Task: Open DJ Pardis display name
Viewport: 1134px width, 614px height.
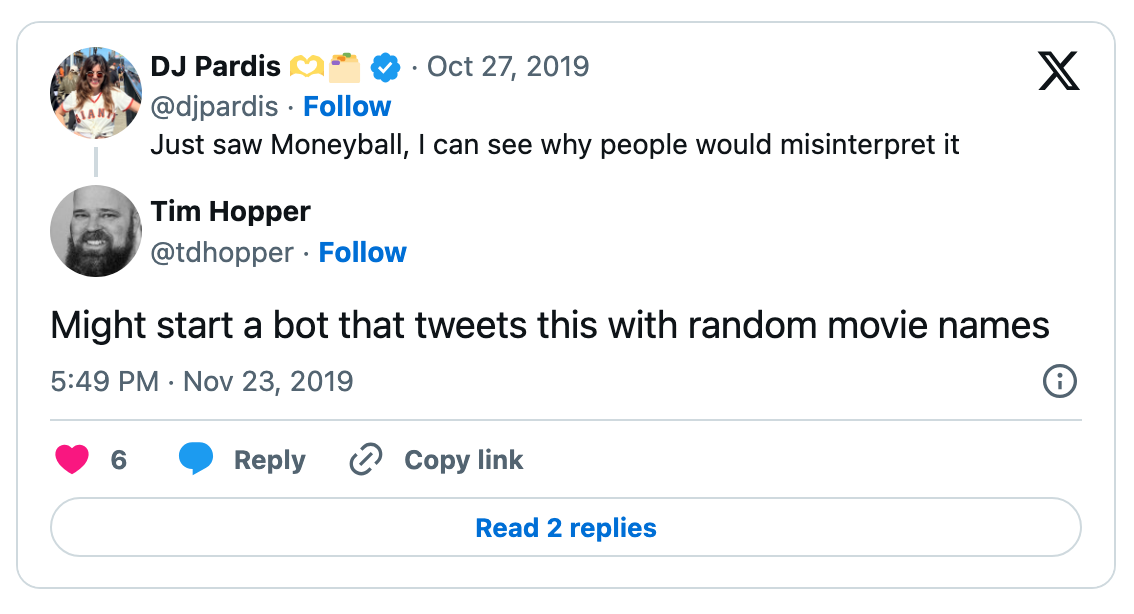Action: pos(216,67)
